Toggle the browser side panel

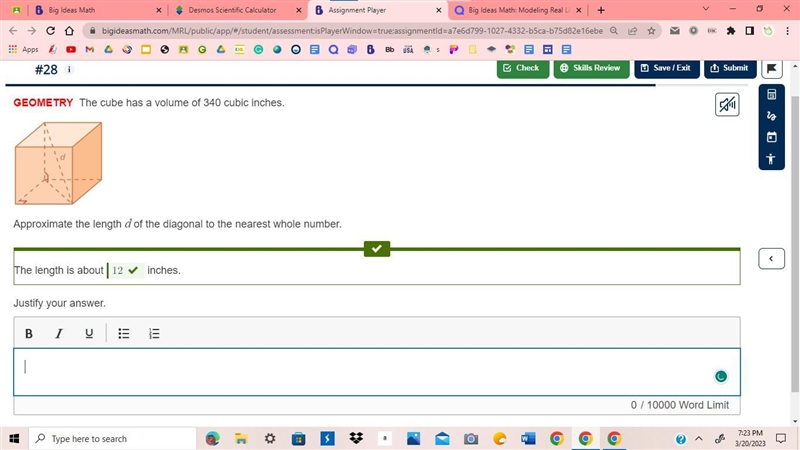(749, 31)
